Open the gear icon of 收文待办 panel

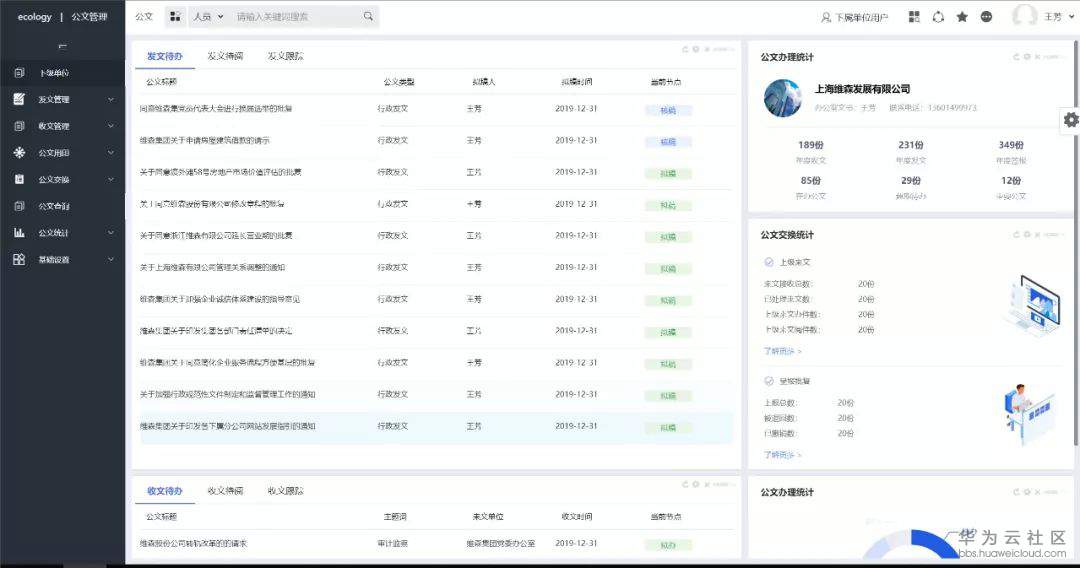(696, 485)
